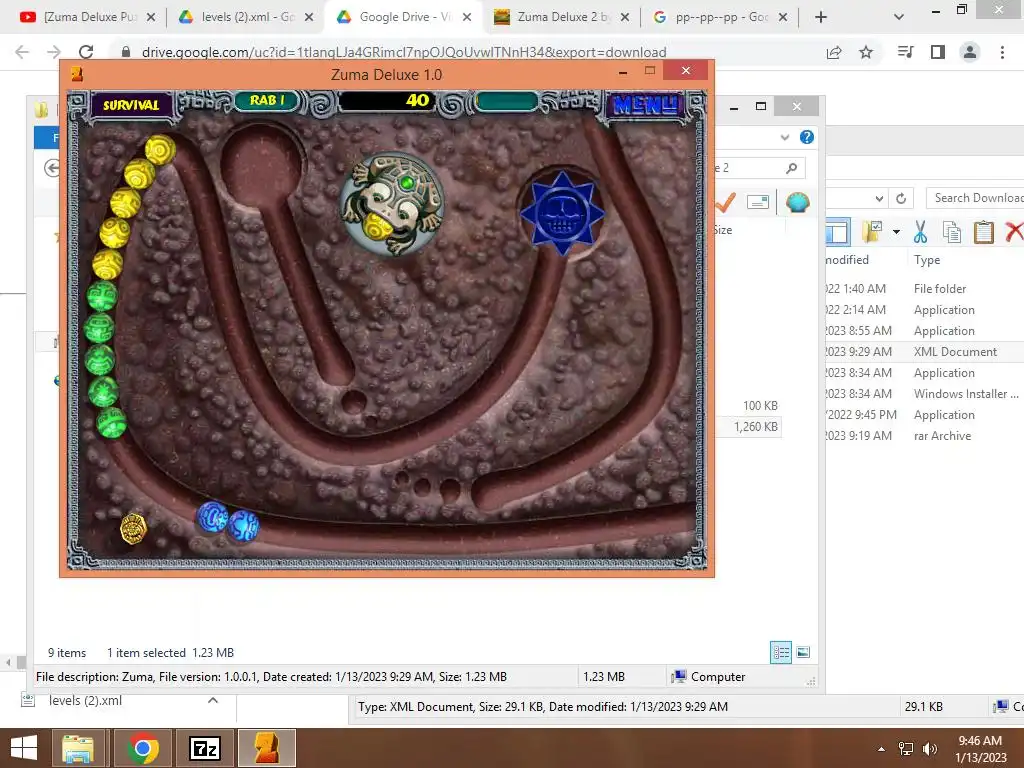This screenshot has height=768, width=1024.
Task: Click the volume speaker tray icon
Action: point(929,749)
